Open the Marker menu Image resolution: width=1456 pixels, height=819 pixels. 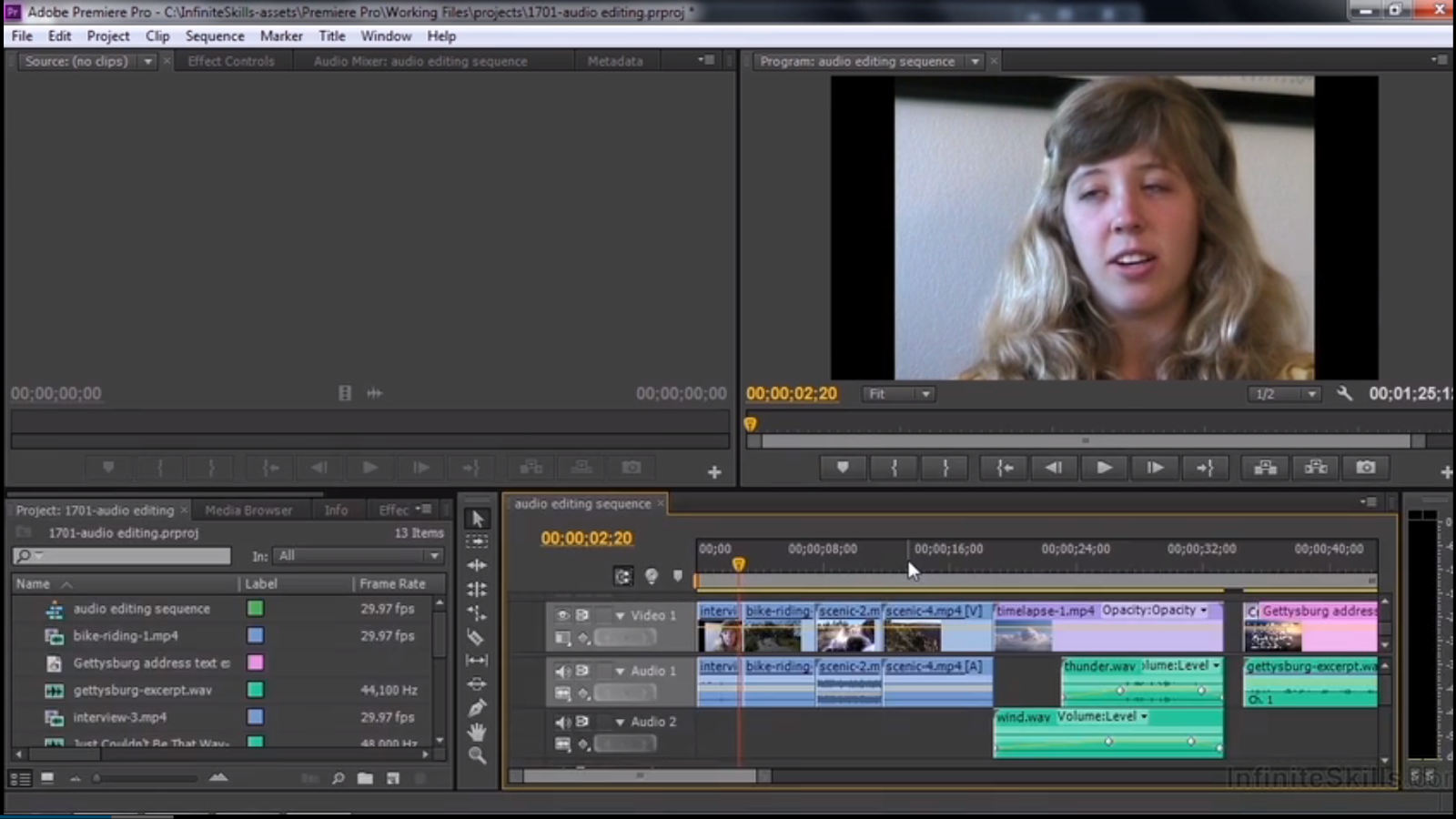click(281, 36)
